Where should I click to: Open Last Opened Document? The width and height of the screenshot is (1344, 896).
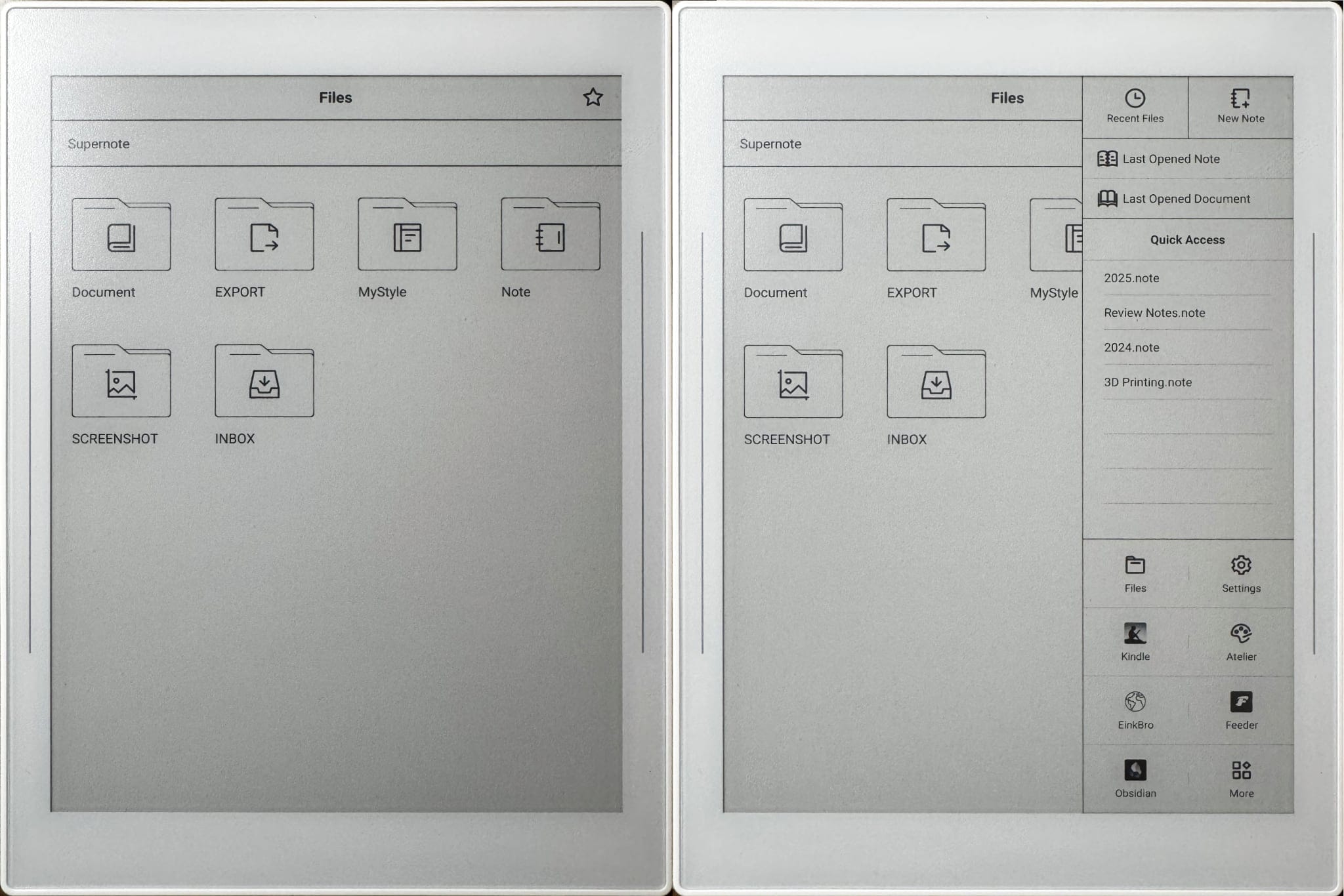click(1187, 198)
